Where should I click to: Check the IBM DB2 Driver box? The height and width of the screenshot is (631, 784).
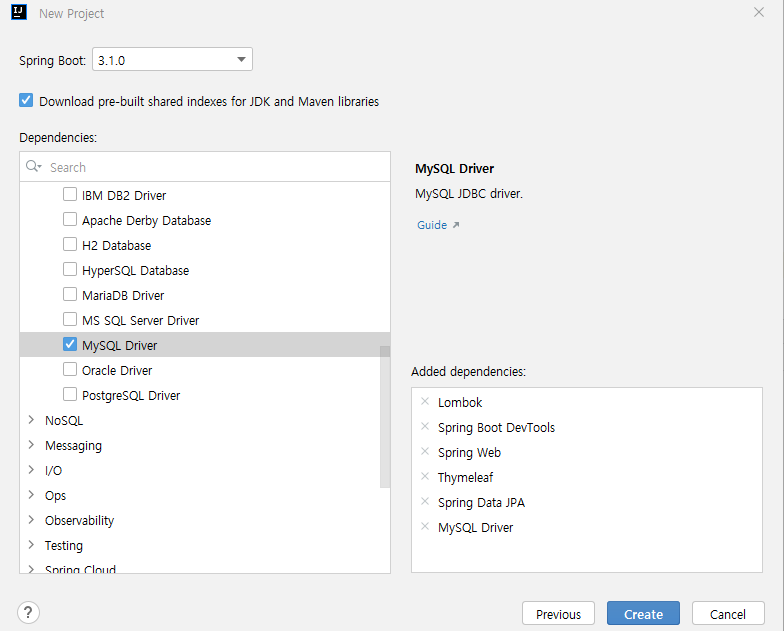(x=70, y=194)
